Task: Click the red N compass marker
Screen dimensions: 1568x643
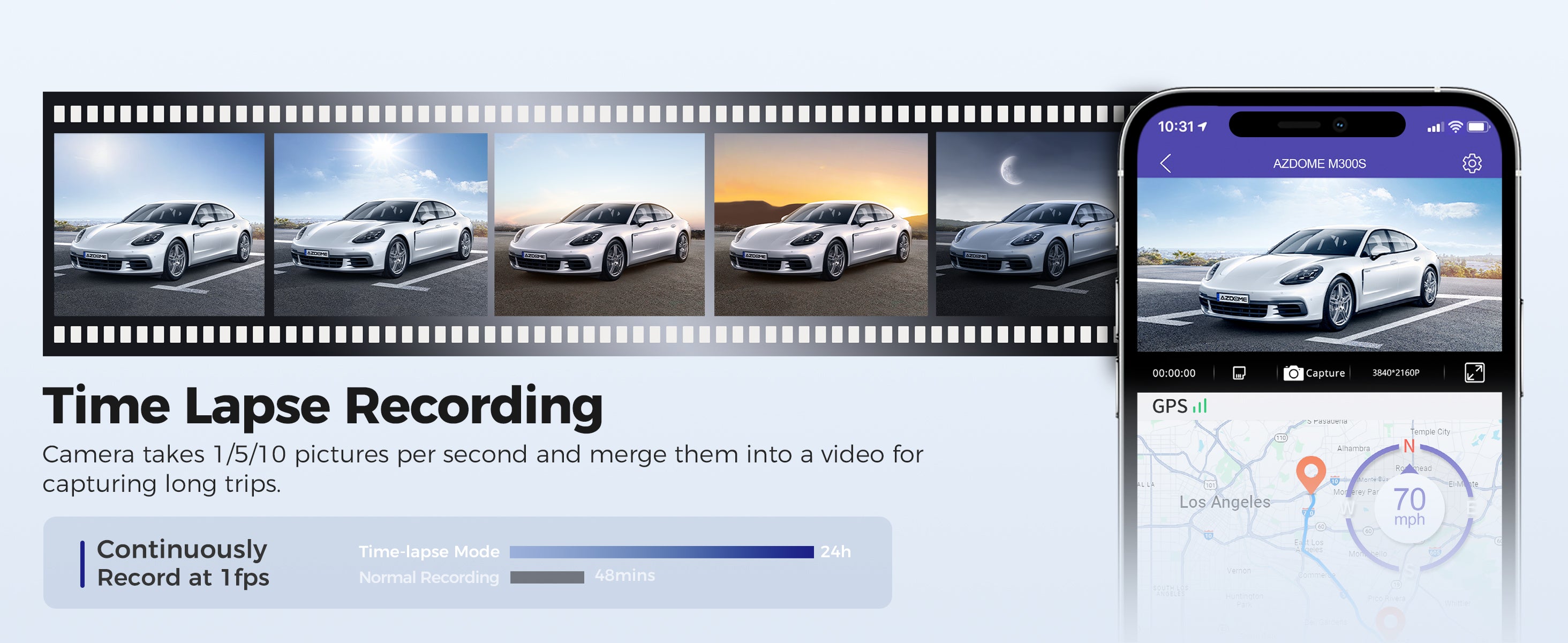Action: 1408,446
